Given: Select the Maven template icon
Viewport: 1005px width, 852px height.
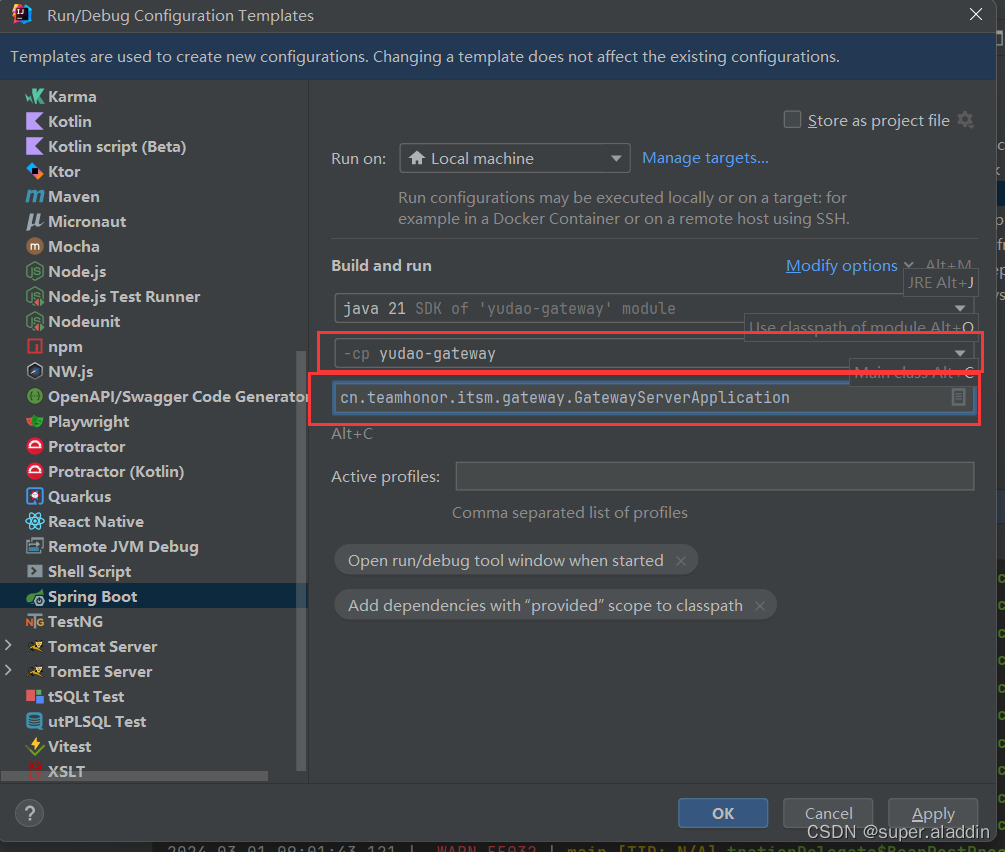Looking at the screenshot, I should (x=35, y=196).
